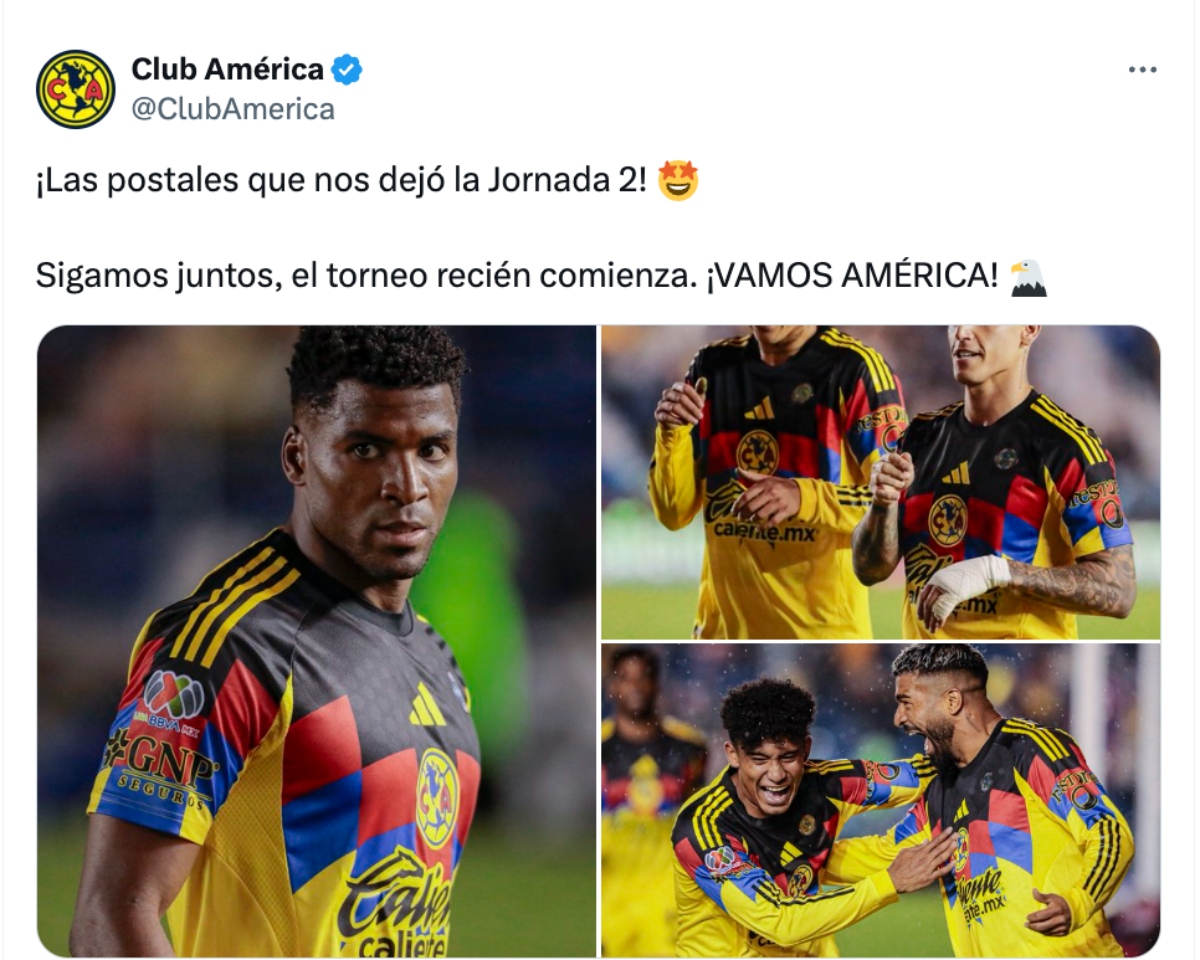1200x960 pixels.
Task: Open the Club América profile avatar
Action: point(75,89)
